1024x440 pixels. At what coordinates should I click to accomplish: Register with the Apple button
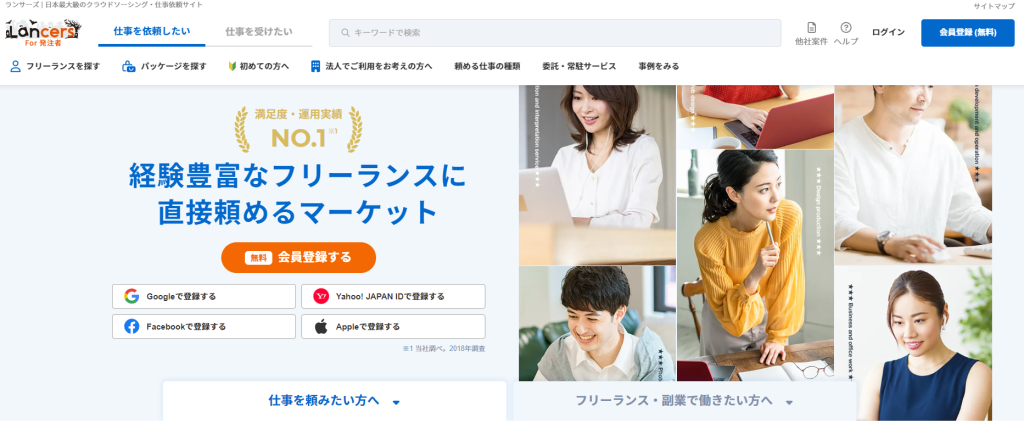(393, 326)
